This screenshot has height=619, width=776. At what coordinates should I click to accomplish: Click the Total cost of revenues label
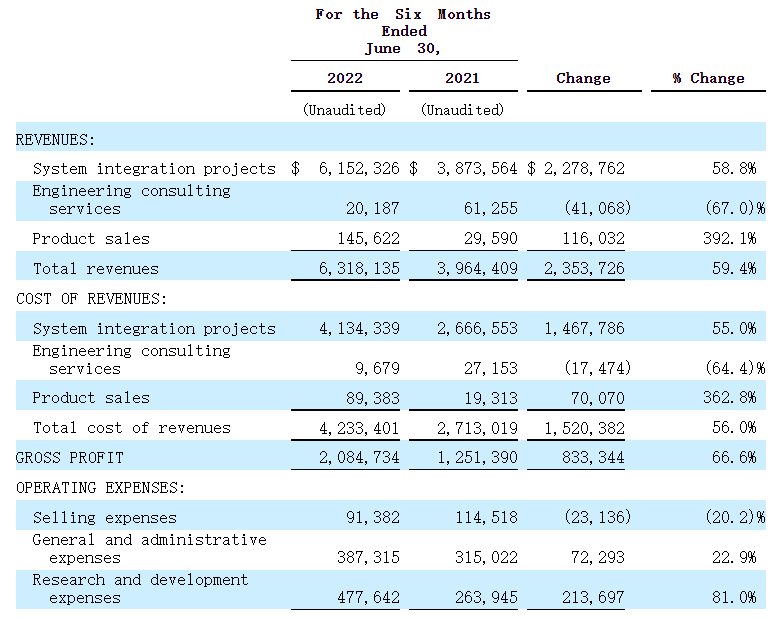(131, 427)
